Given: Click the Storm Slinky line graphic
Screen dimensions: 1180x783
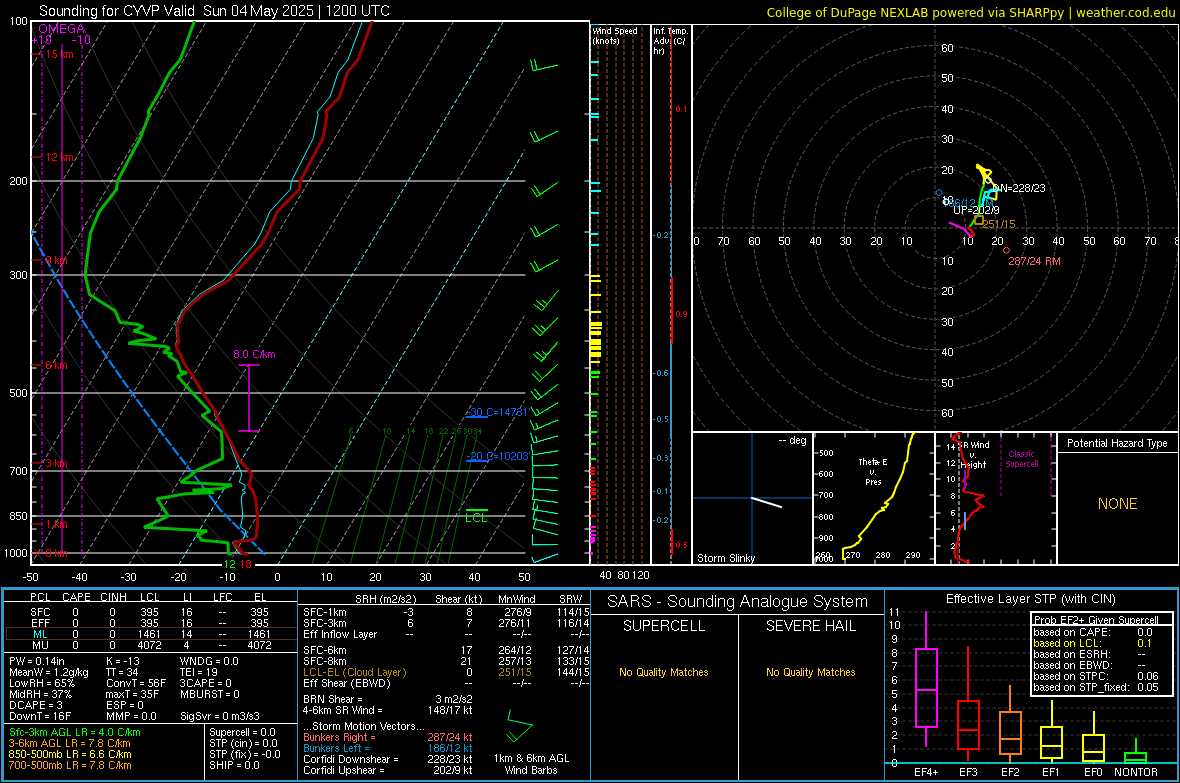Looking at the screenshot, I should [x=766, y=502].
